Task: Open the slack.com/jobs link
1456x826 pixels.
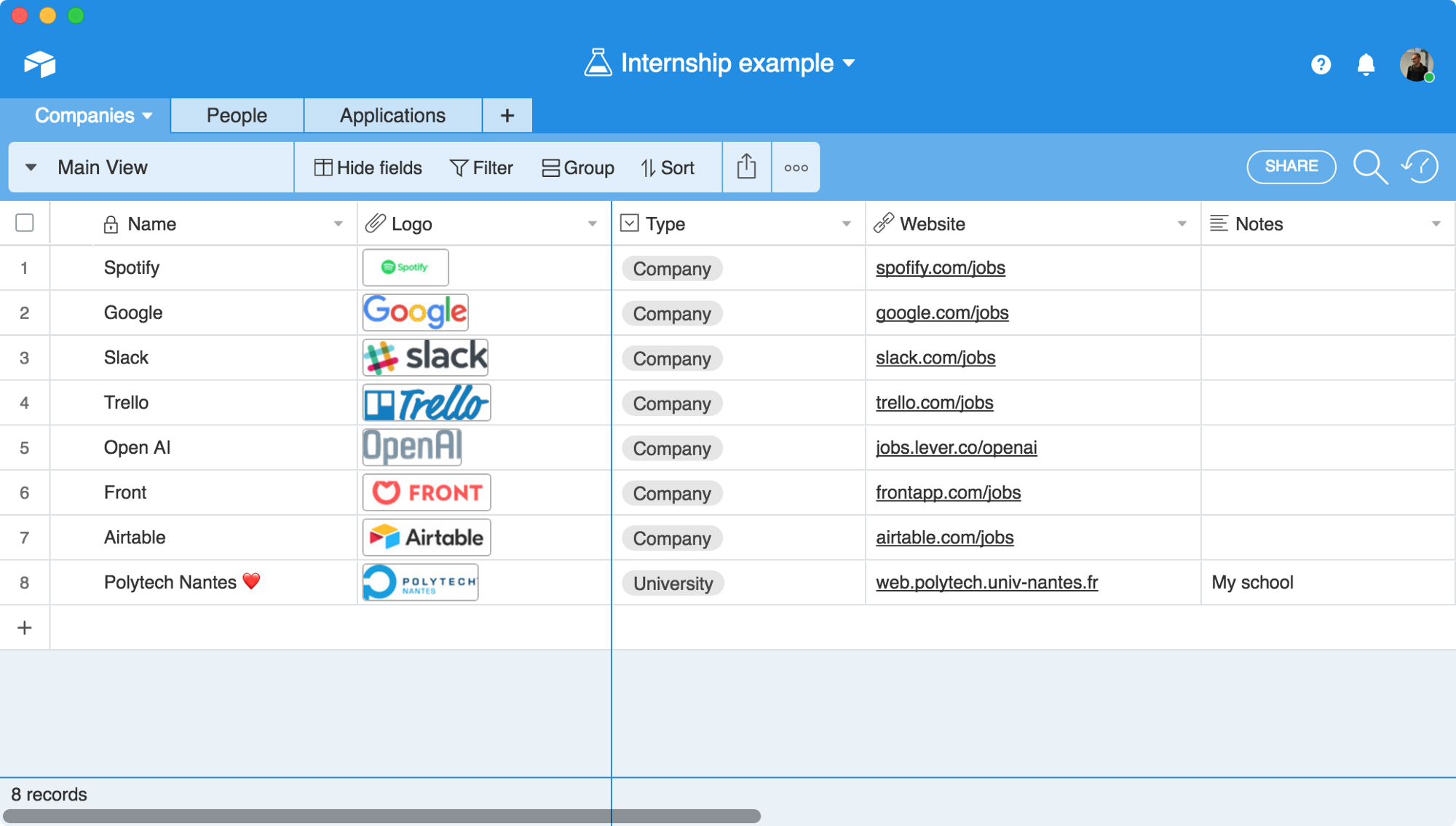Action: click(x=935, y=358)
